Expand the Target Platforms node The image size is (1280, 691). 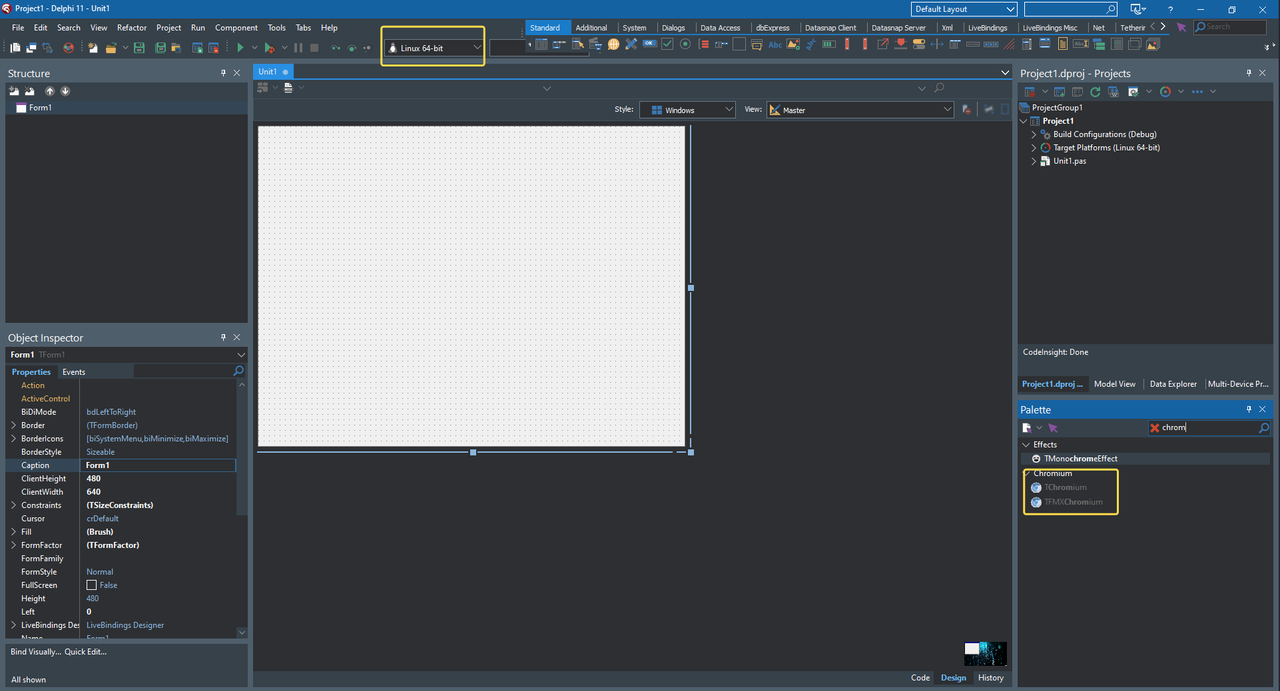pos(1034,148)
